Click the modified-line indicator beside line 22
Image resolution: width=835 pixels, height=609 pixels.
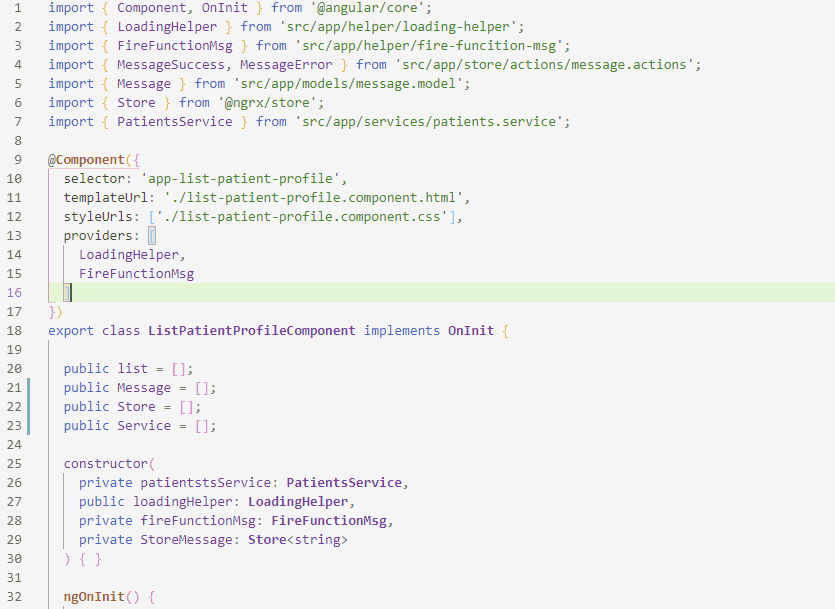click(28, 407)
